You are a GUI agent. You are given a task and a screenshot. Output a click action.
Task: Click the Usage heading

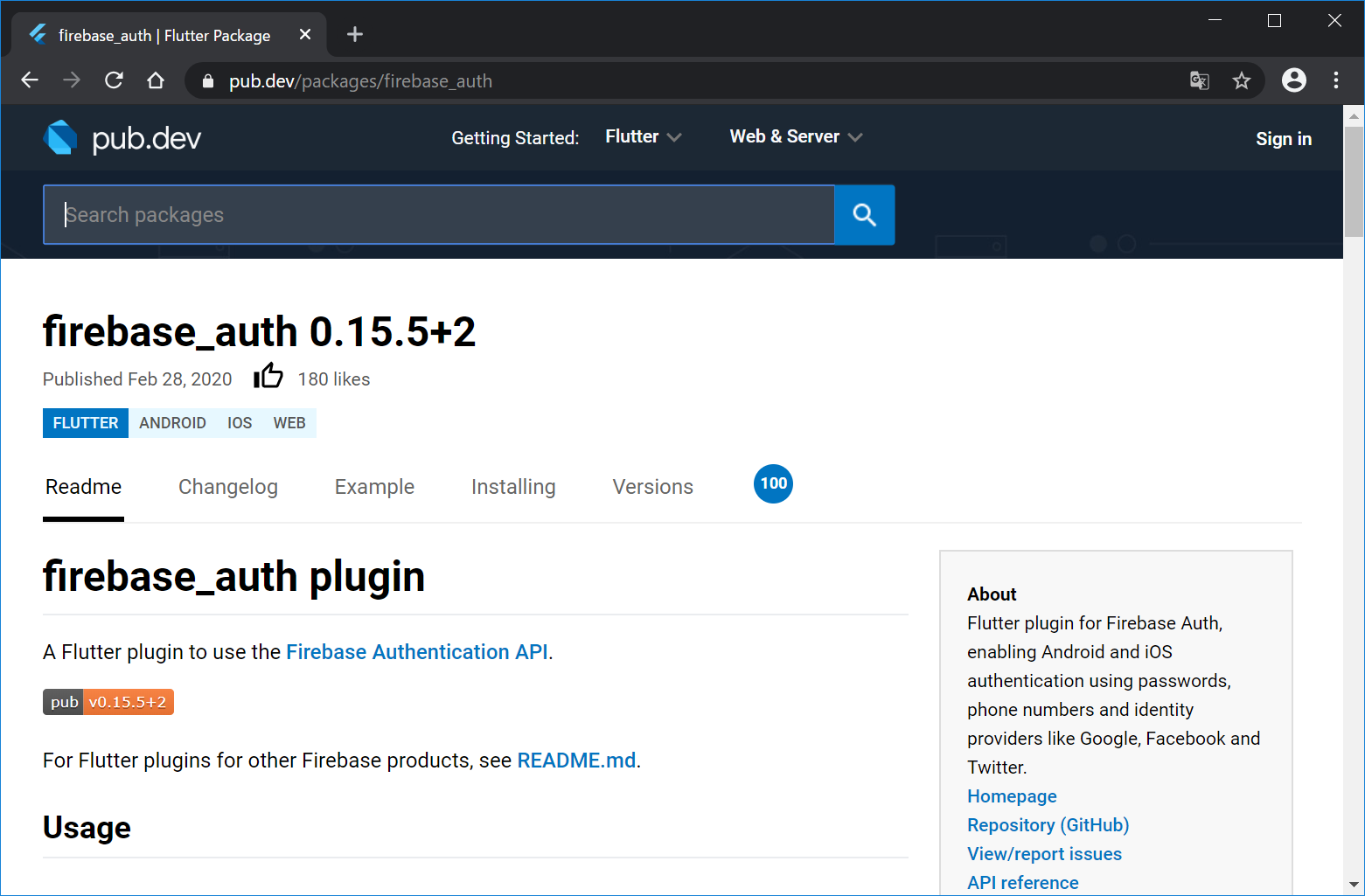87,828
